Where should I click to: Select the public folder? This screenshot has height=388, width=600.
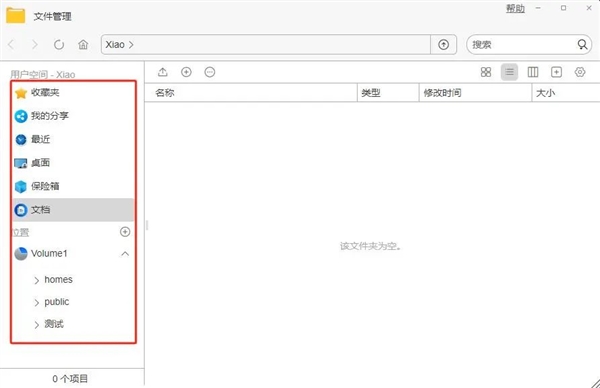click(x=57, y=302)
